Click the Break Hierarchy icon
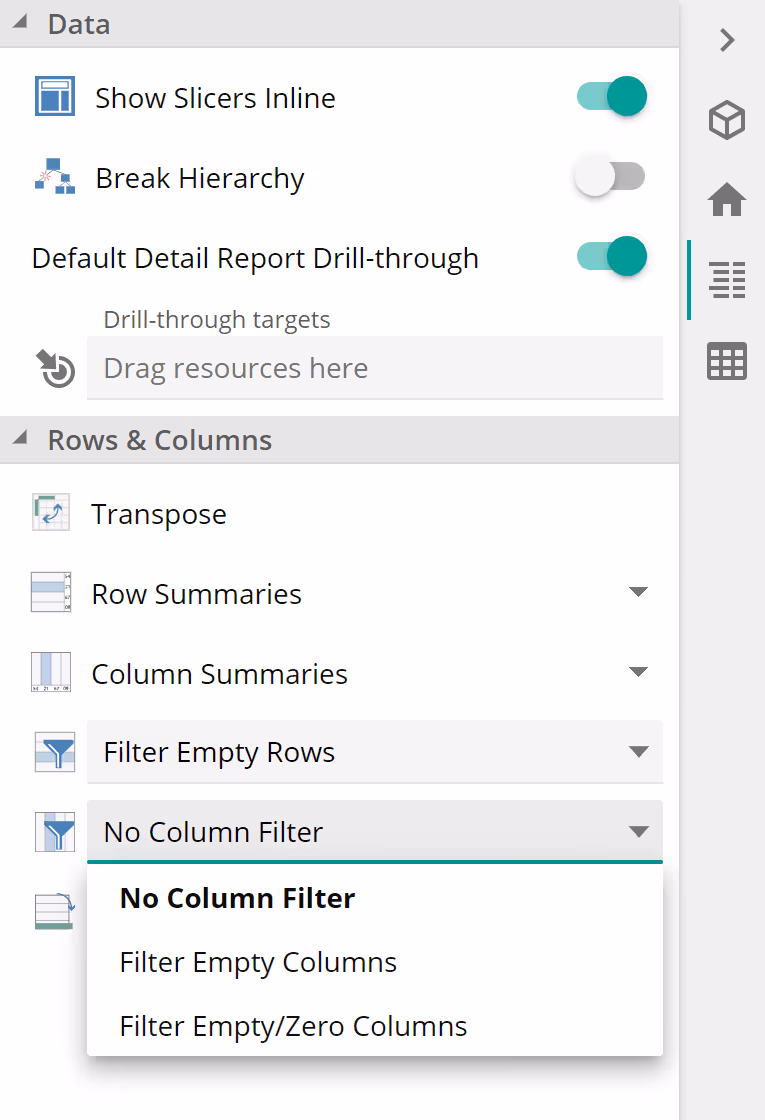This screenshot has height=1120, width=765. (55, 177)
